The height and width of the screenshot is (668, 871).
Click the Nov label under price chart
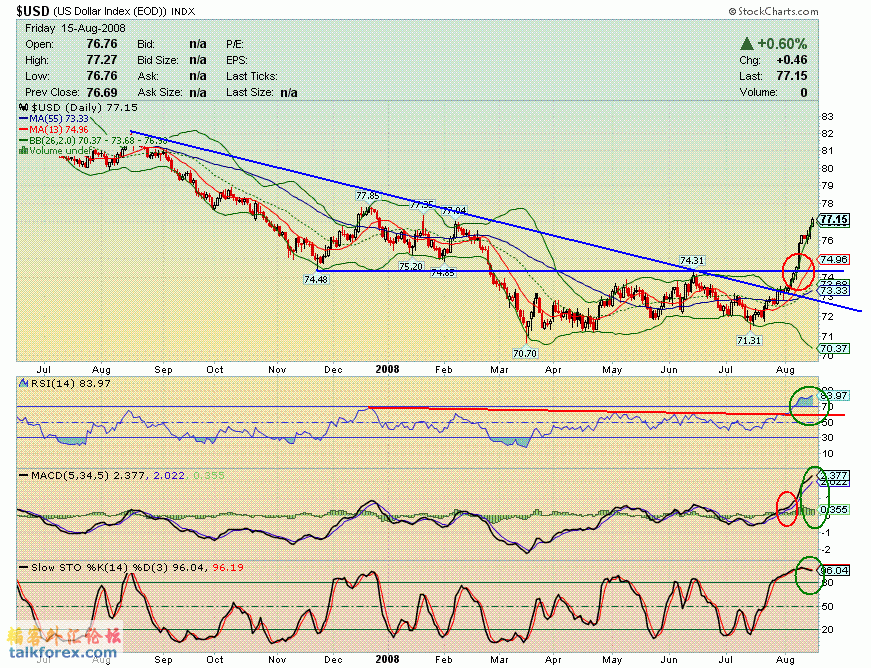(x=277, y=369)
